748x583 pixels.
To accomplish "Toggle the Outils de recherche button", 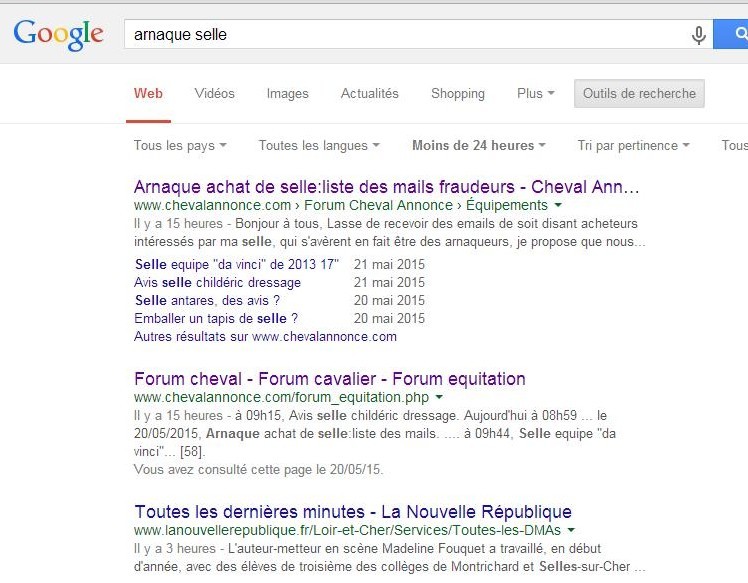I will click(x=639, y=94).
